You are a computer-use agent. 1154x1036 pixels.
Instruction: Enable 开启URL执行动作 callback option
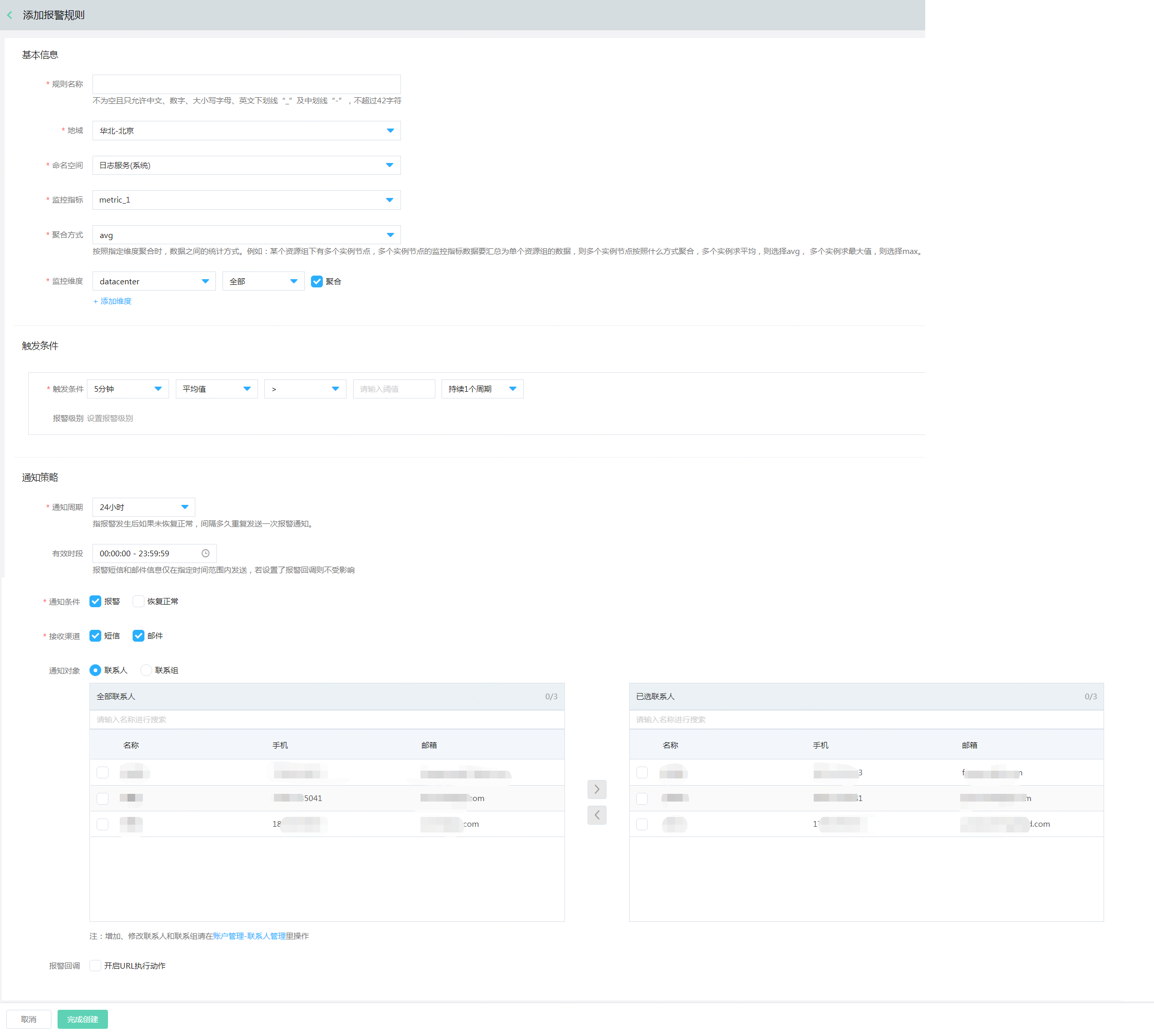tap(95, 966)
